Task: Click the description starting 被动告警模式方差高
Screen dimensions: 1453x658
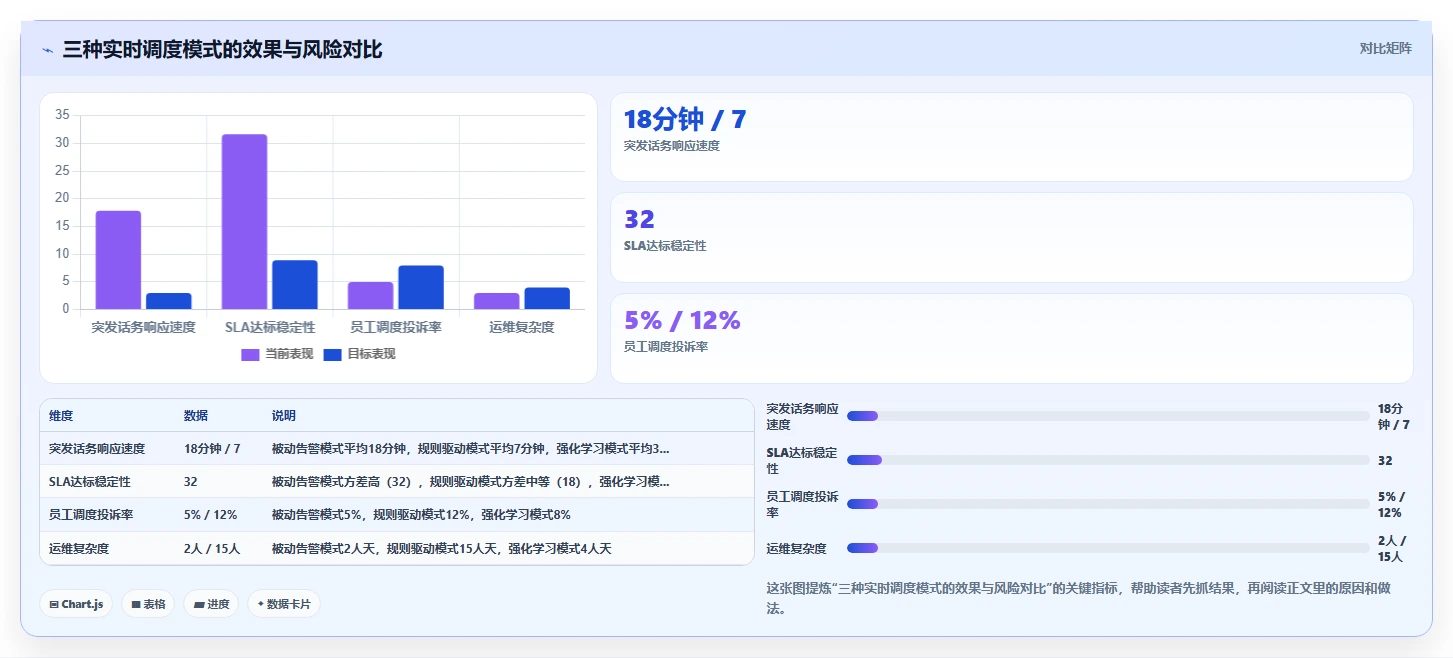Action: [x=471, y=482]
